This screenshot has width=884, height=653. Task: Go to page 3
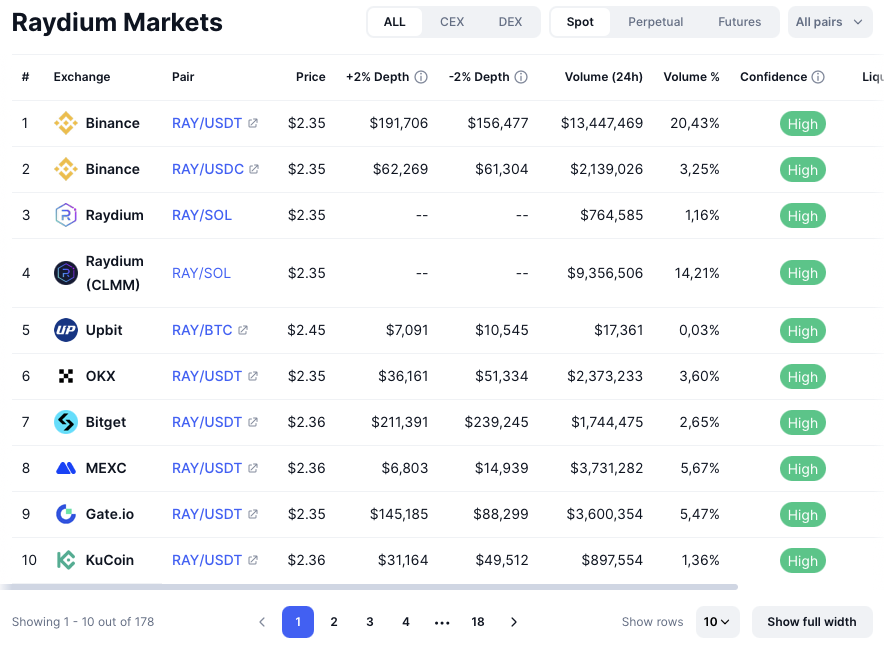[370, 622]
